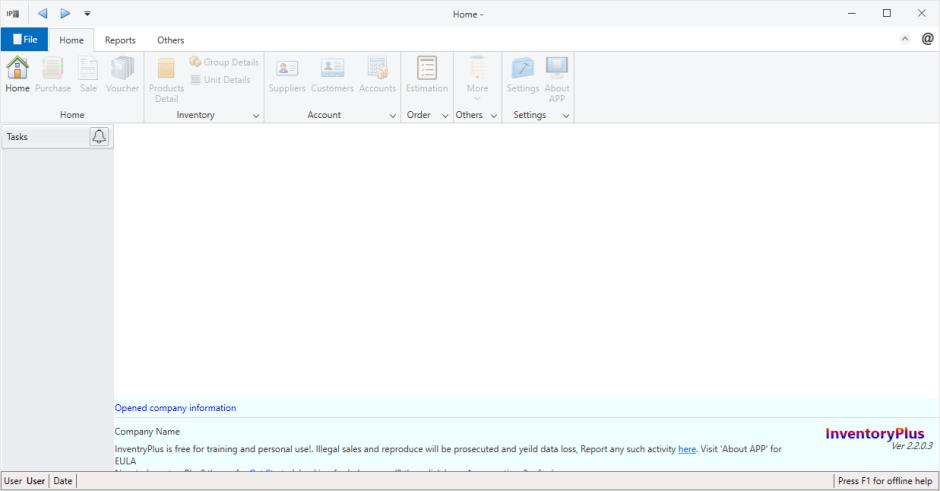The height and width of the screenshot is (491, 940).
Task: Click the Company Name text
Action: pos(147,431)
